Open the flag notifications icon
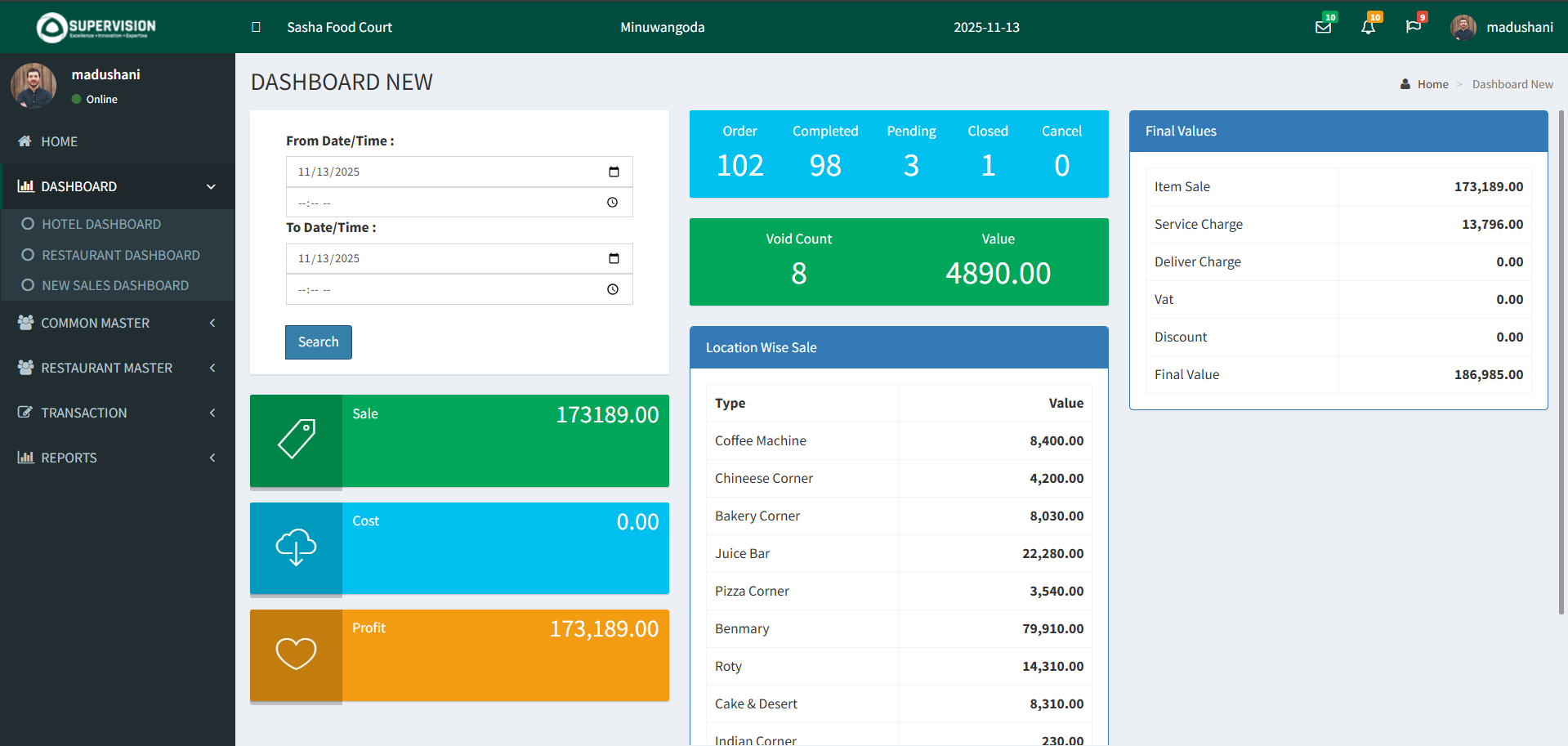This screenshot has height=746, width=1568. (1413, 27)
